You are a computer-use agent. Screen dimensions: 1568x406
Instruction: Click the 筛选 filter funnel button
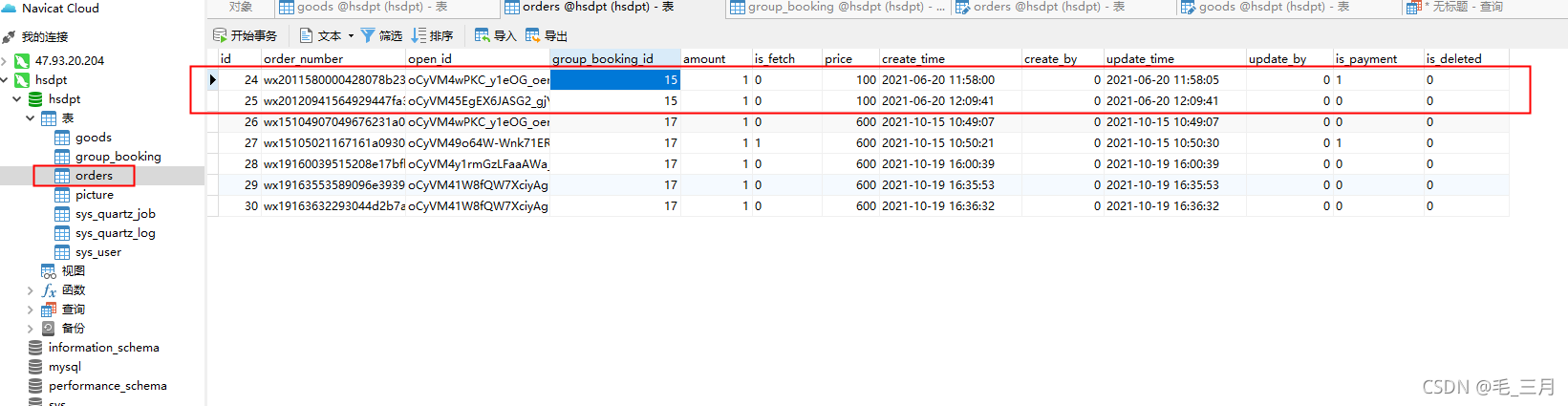[381, 36]
